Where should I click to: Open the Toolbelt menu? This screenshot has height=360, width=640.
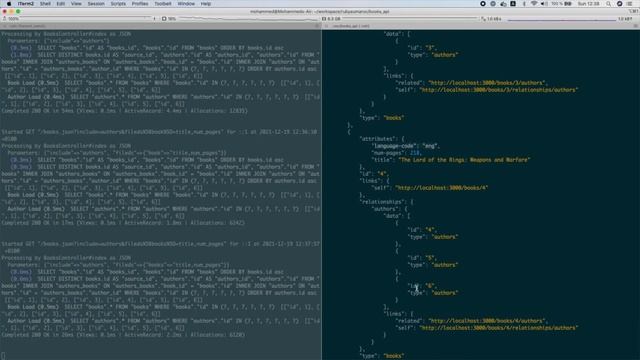[x=163, y=4]
